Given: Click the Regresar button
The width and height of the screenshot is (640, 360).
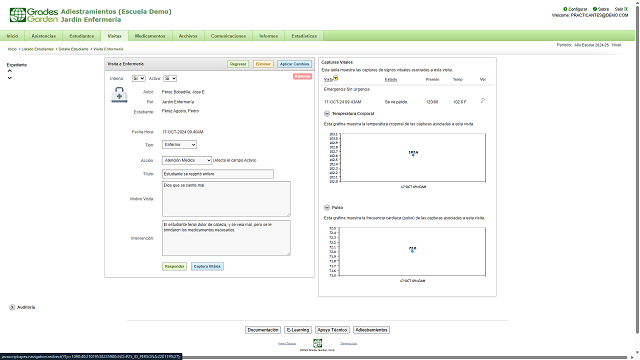Looking at the screenshot, I should [x=238, y=64].
